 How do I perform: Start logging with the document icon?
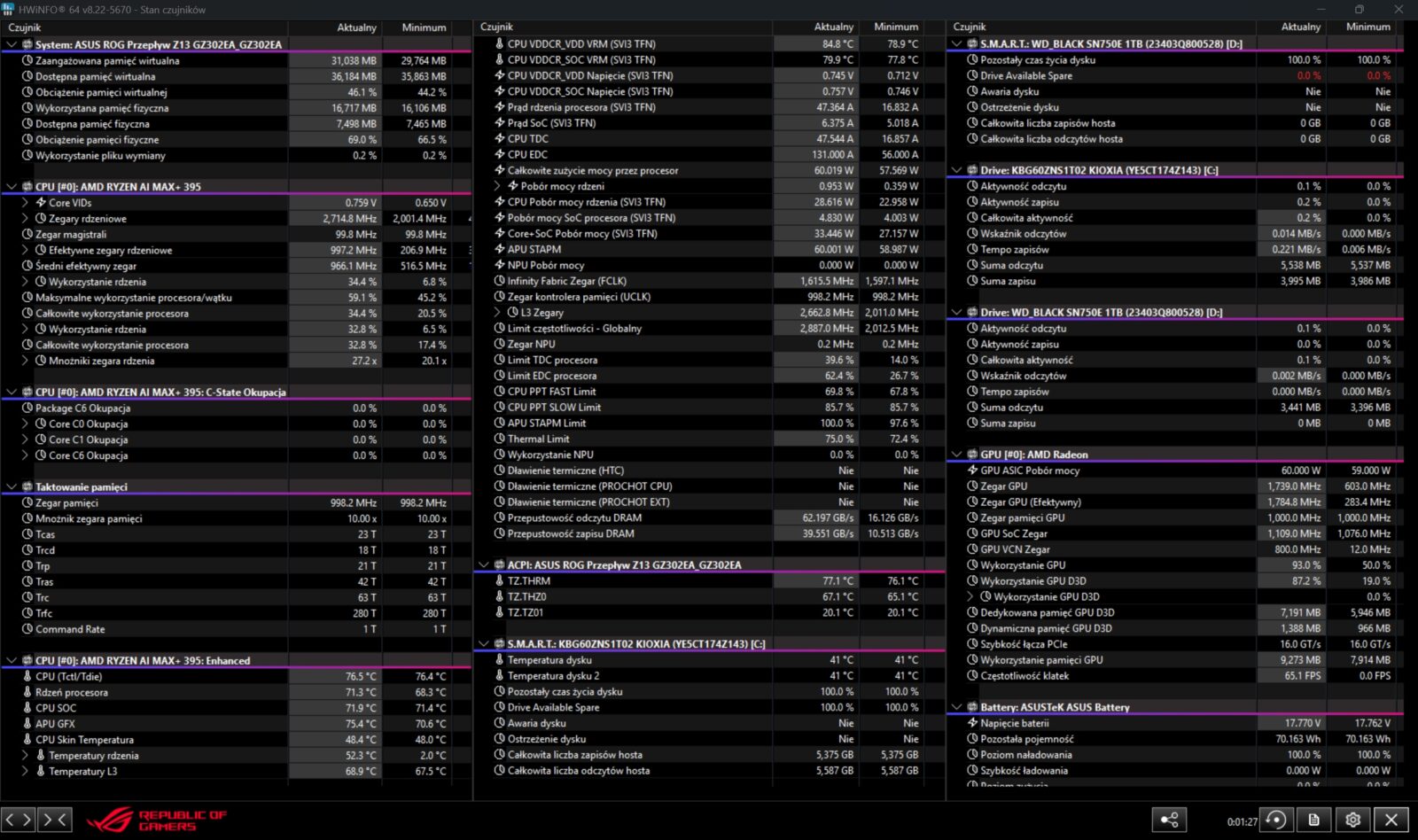1314,820
